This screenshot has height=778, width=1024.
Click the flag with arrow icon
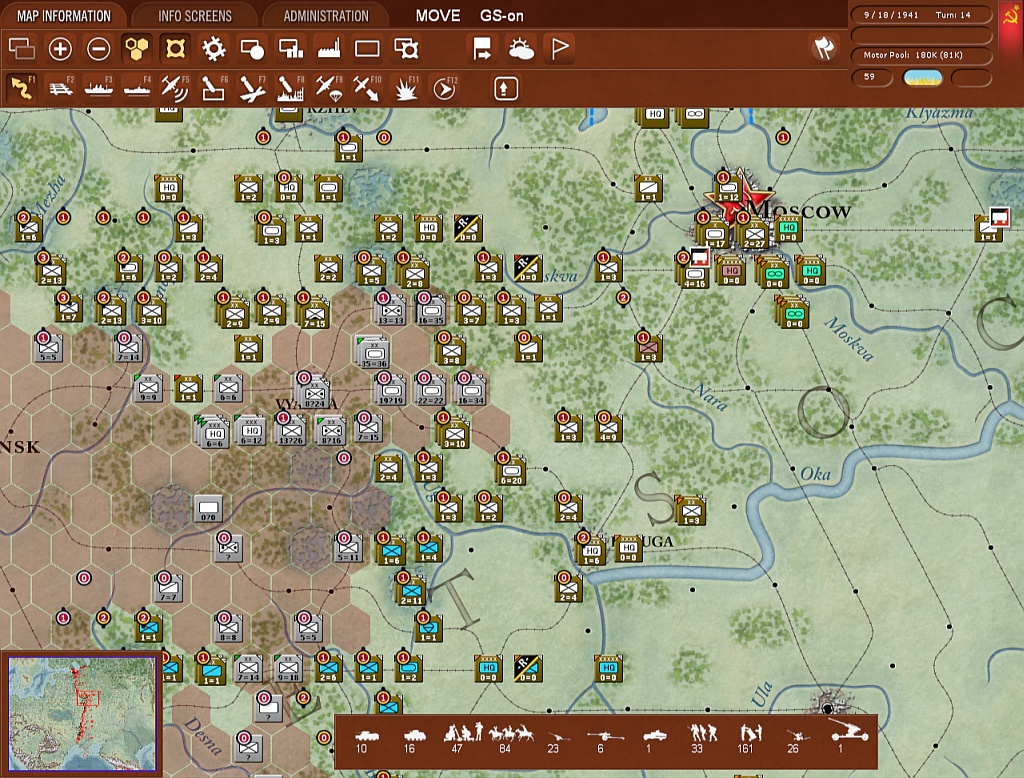point(483,49)
